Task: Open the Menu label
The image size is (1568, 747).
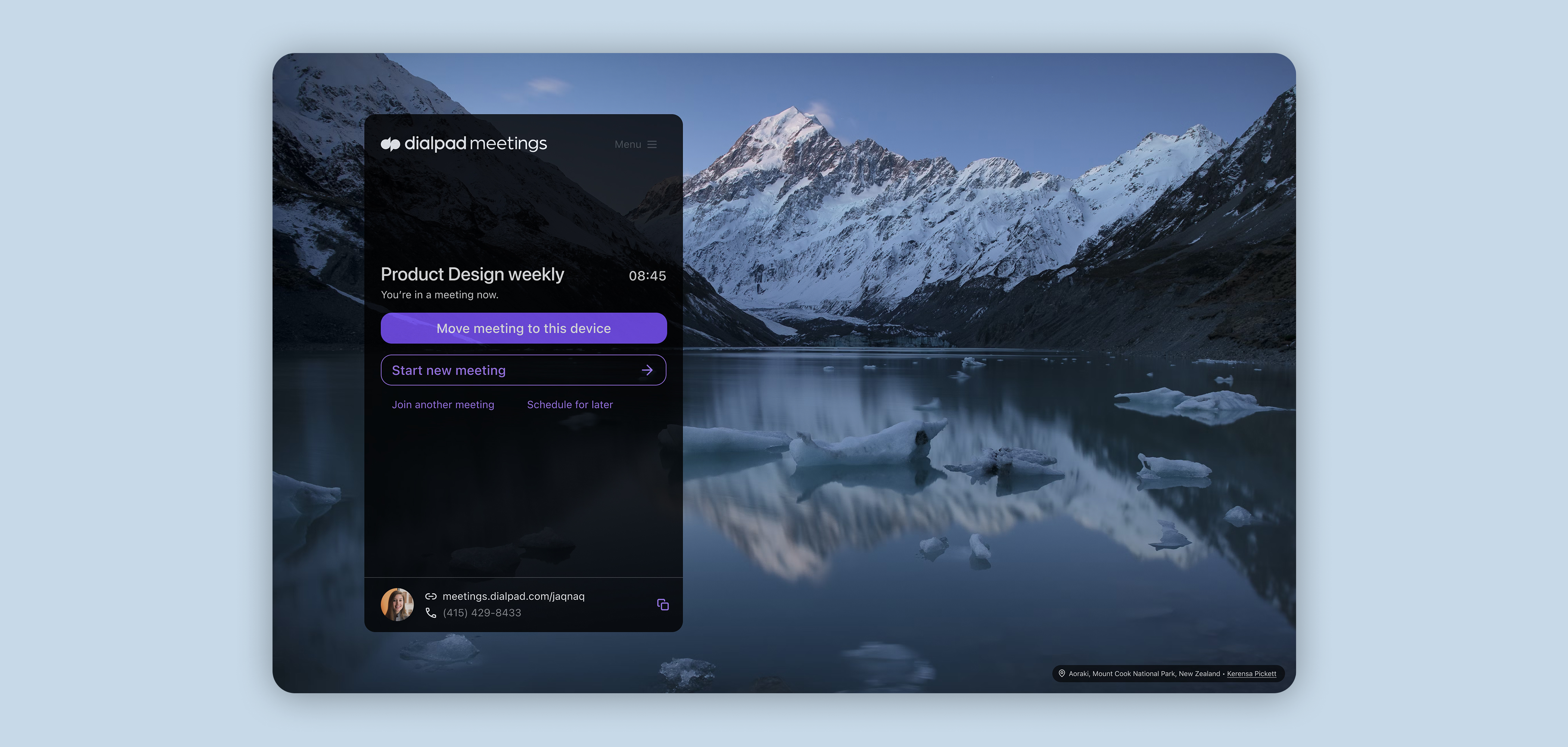Action: tap(628, 144)
